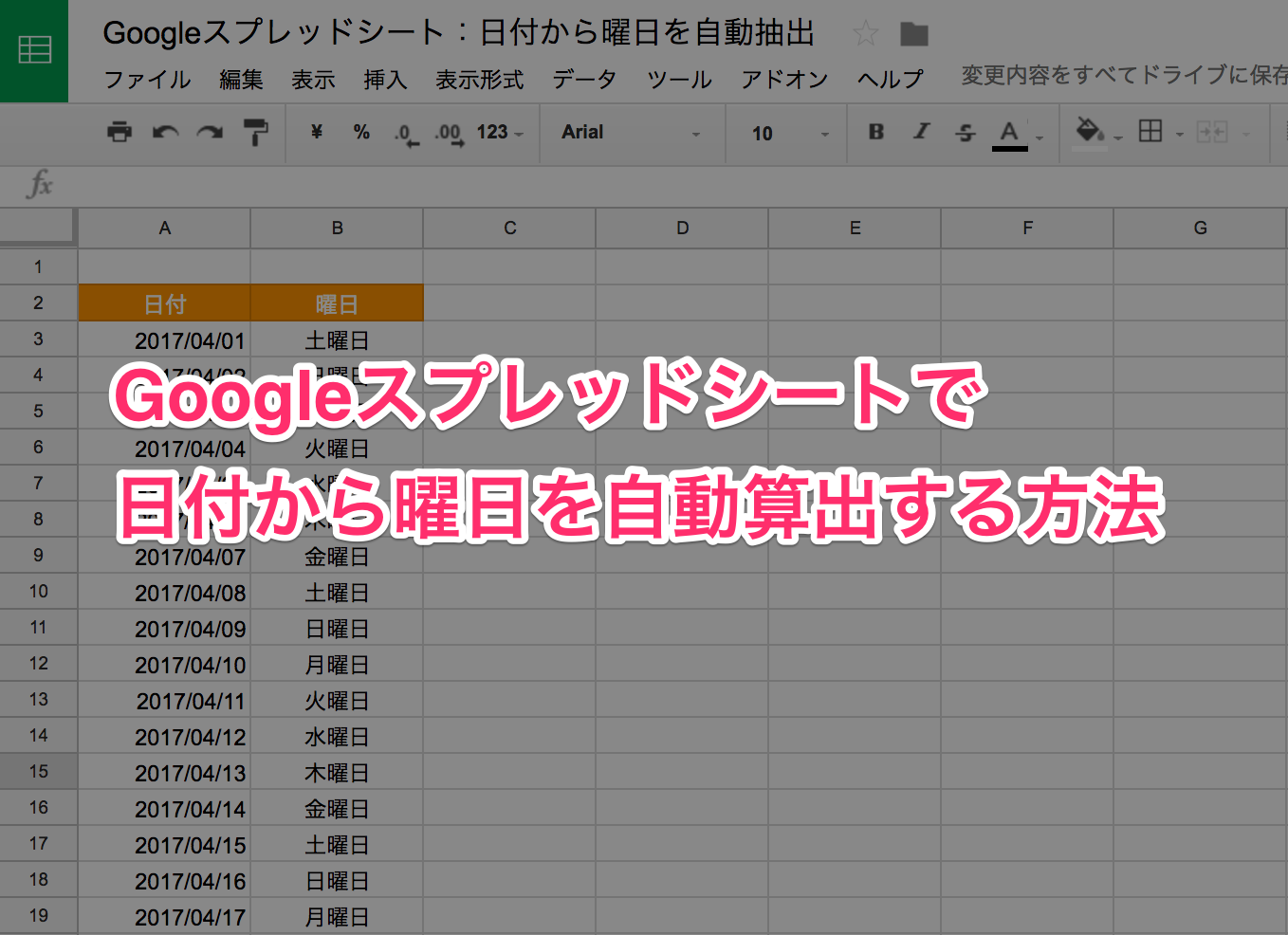1288x935 pixels.
Task: Select row 19 header
Action: click(x=38, y=916)
